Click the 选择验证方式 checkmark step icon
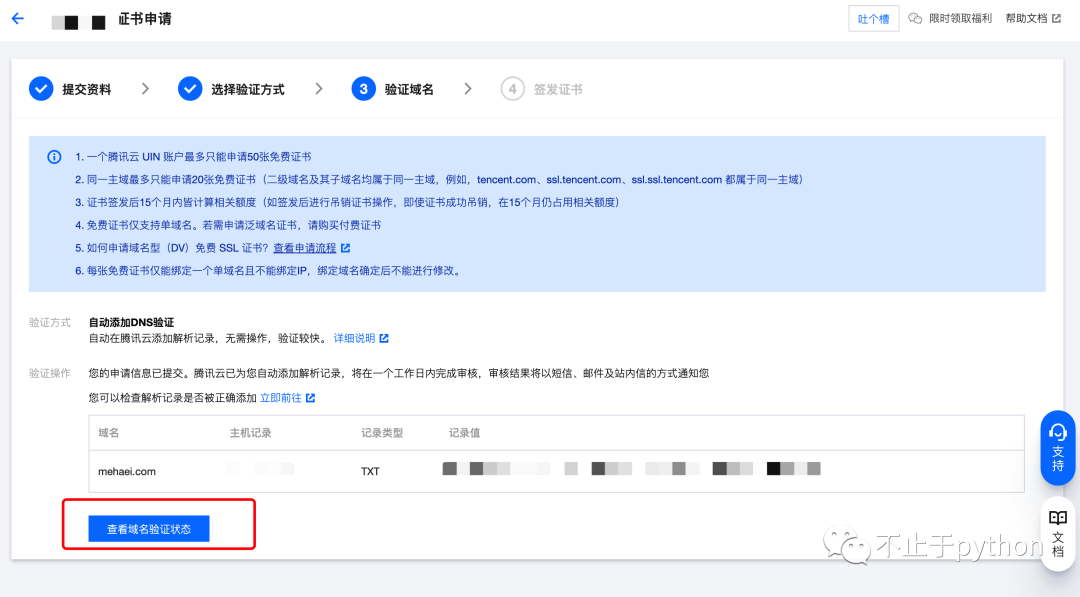 (x=190, y=89)
